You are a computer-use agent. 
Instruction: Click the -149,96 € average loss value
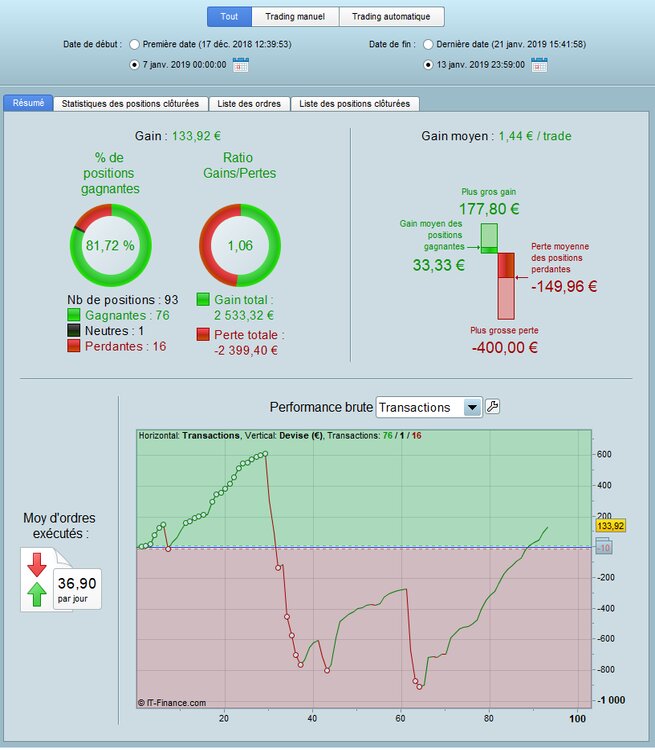click(x=564, y=287)
